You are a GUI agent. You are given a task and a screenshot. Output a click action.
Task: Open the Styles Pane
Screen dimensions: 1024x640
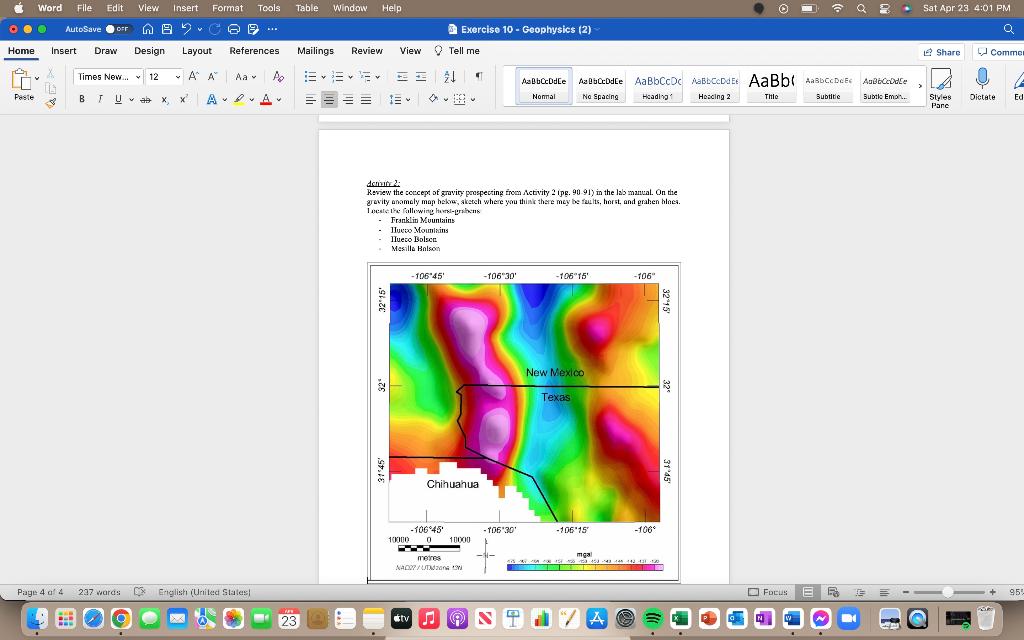(x=940, y=83)
